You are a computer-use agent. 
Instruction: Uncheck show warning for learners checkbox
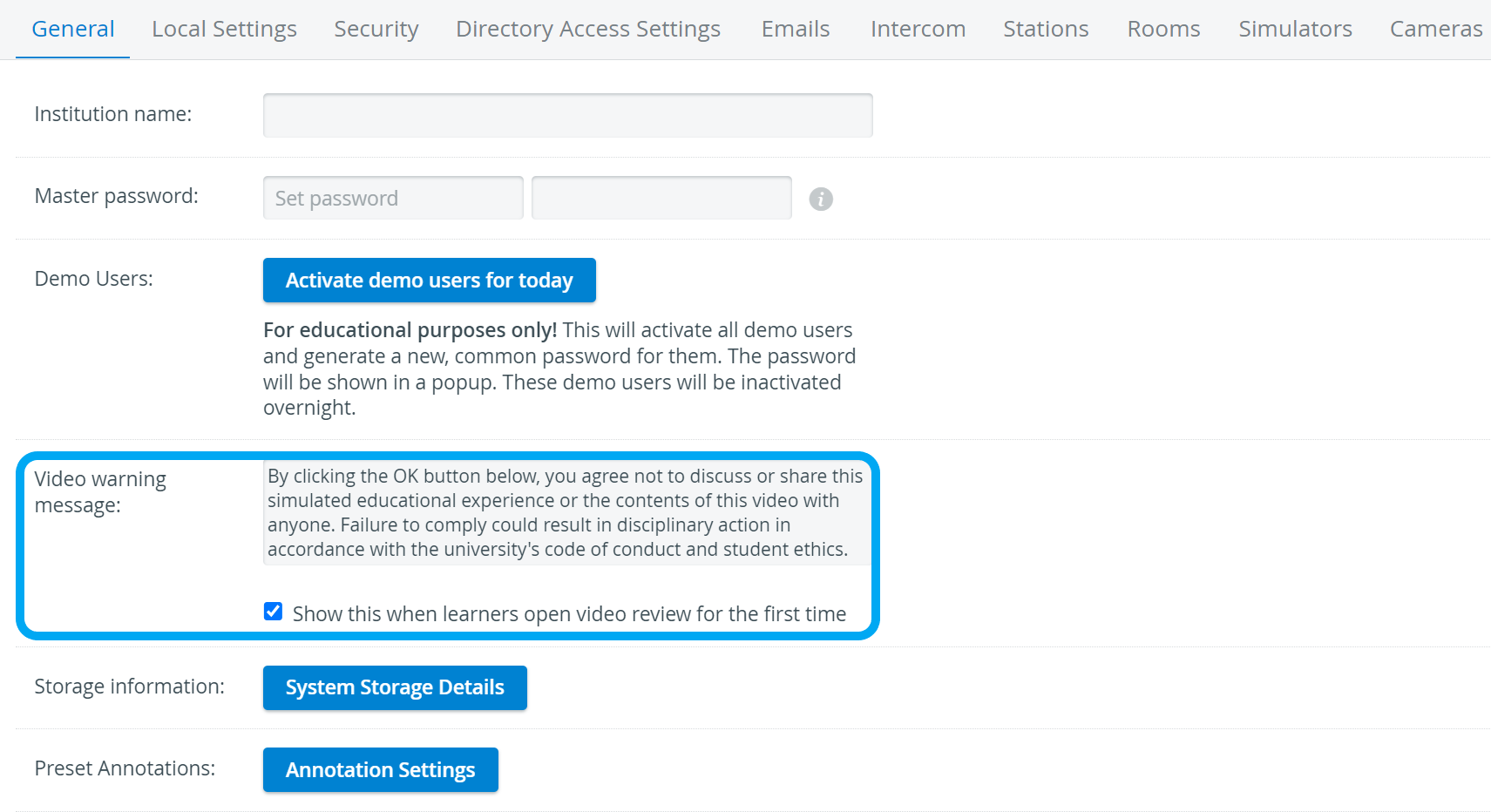pyautogui.click(x=273, y=612)
